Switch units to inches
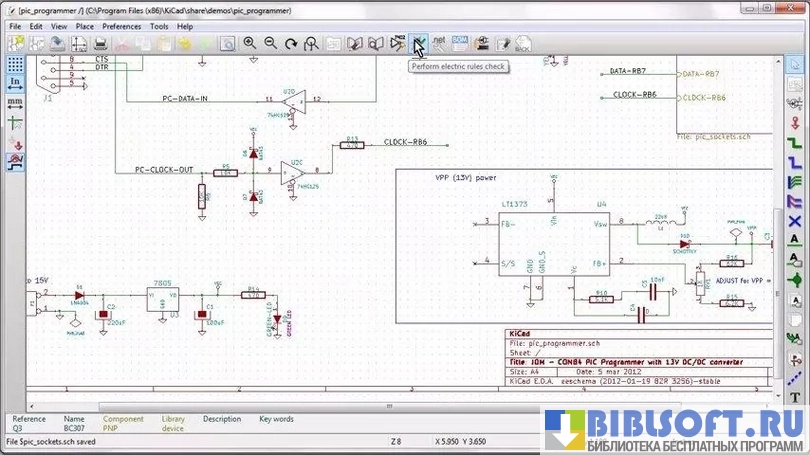Viewport: 810px width, 455px height. tap(15, 82)
